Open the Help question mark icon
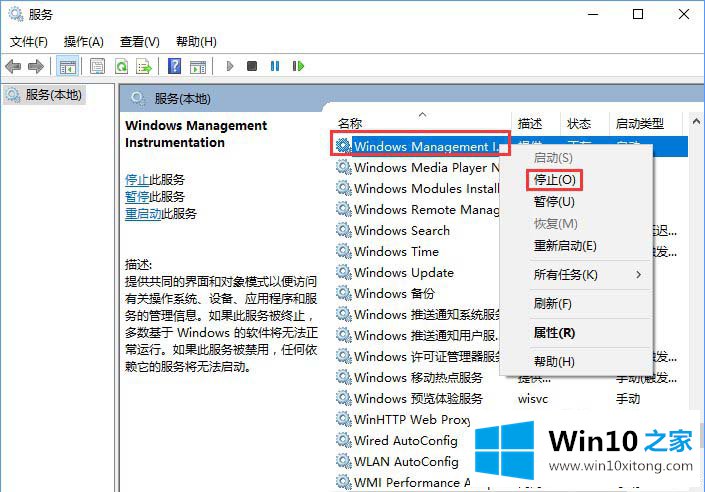The width and height of the screenshot is (705, 492). click(x=174, y=67)
